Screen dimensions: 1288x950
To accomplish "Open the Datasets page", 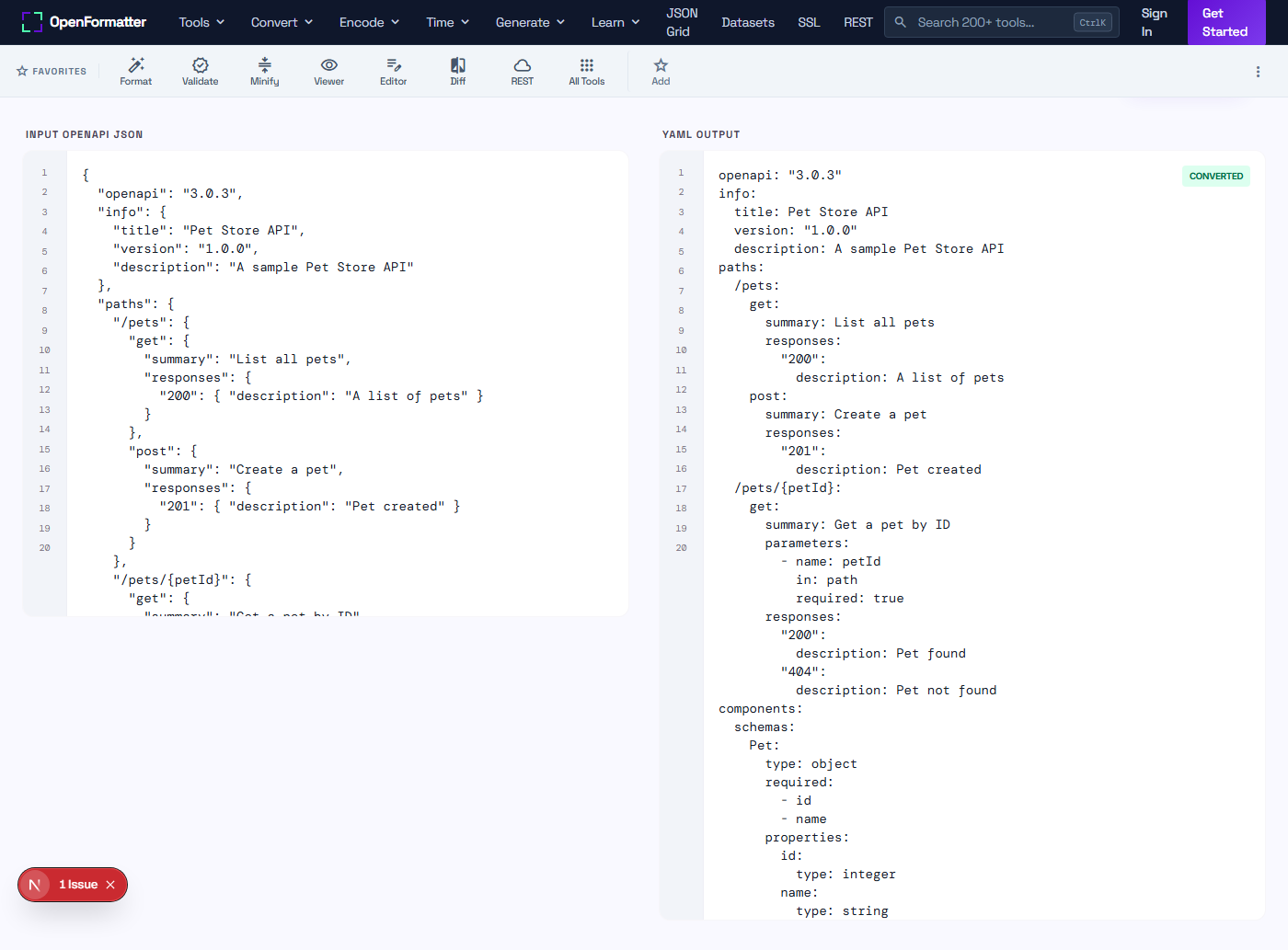I will (748, 22).
